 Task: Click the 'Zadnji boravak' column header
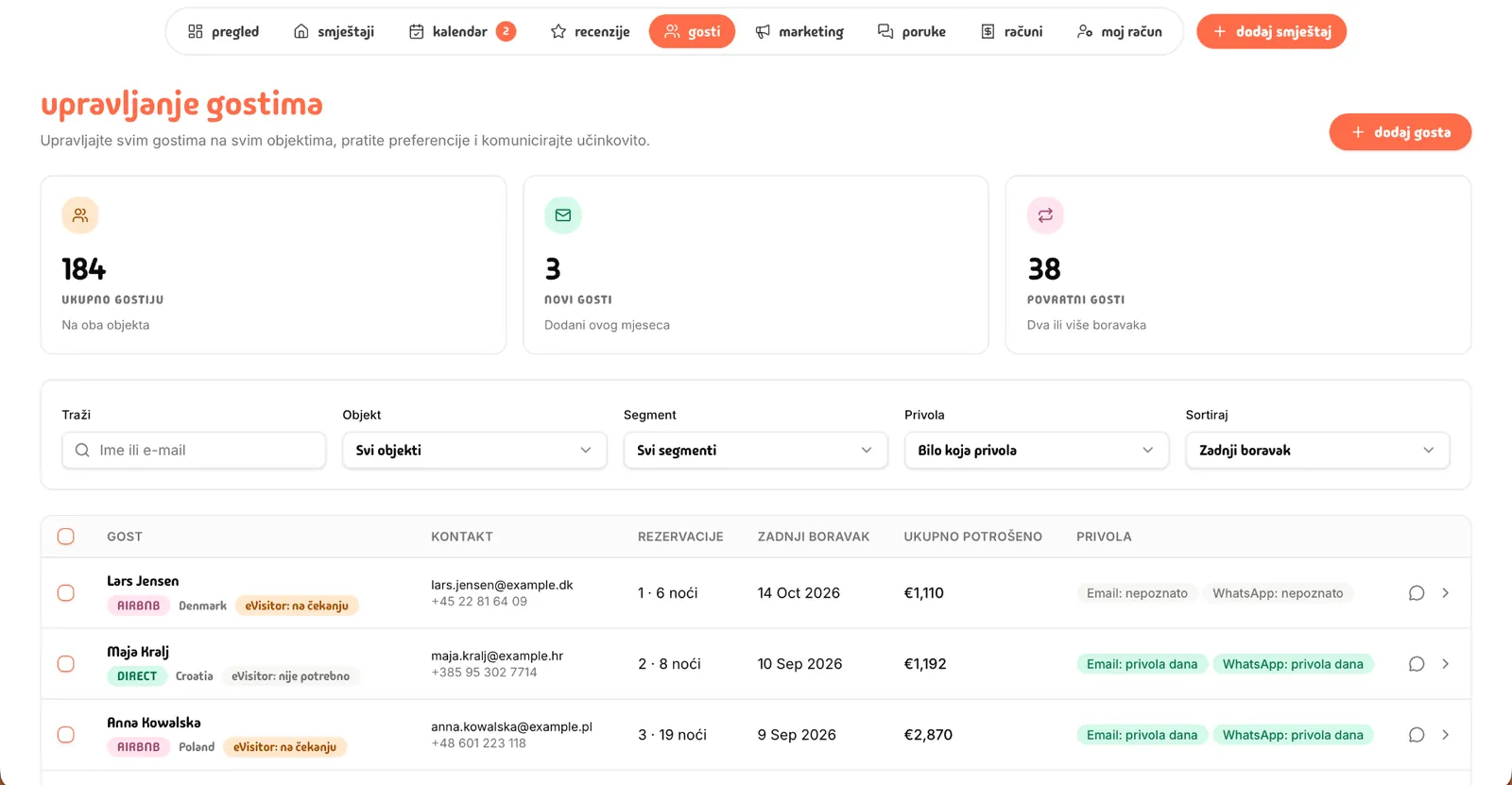click(x=814, y=537)
